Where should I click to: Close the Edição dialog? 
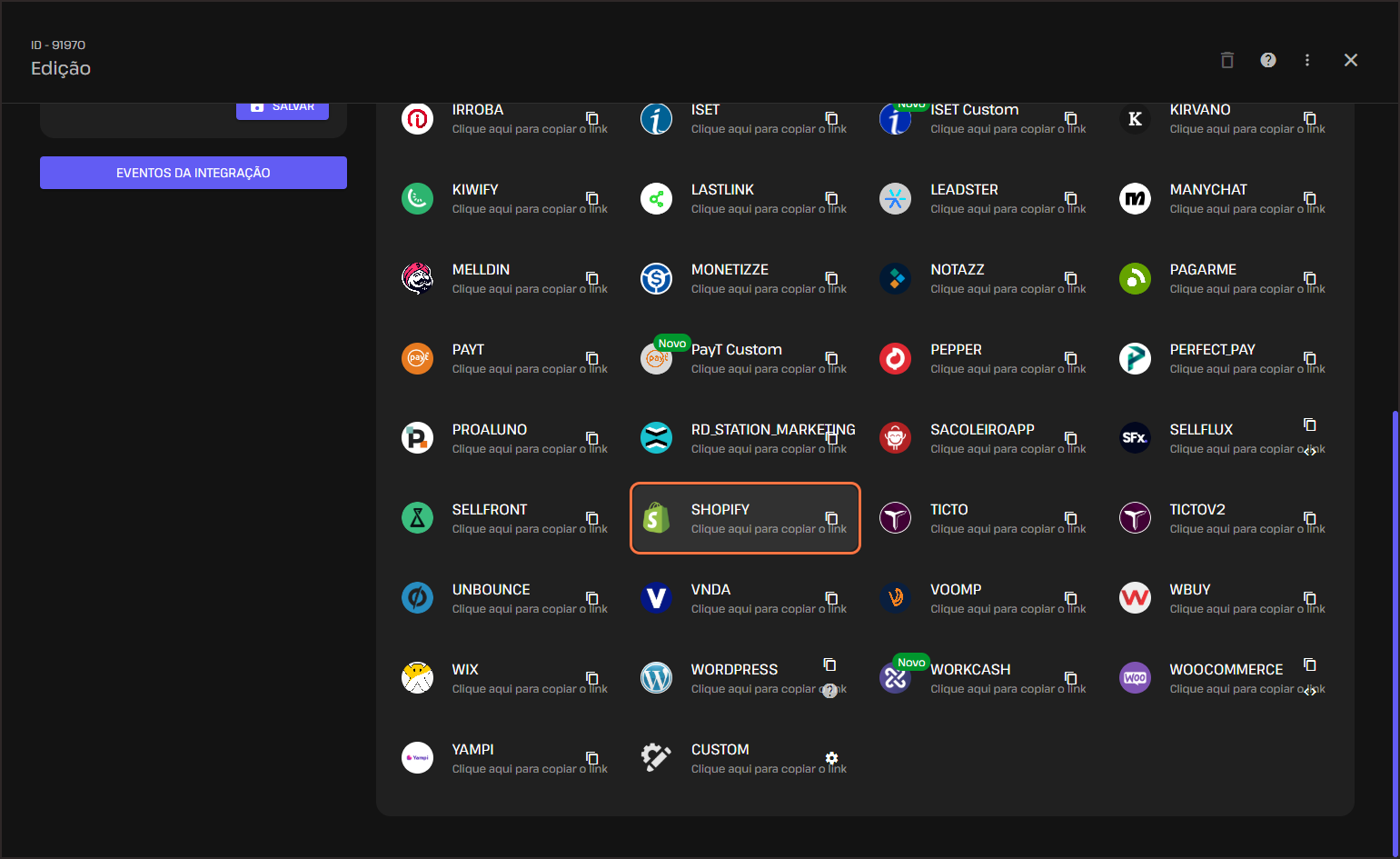pyautogui.click(x=1351, y=60)
